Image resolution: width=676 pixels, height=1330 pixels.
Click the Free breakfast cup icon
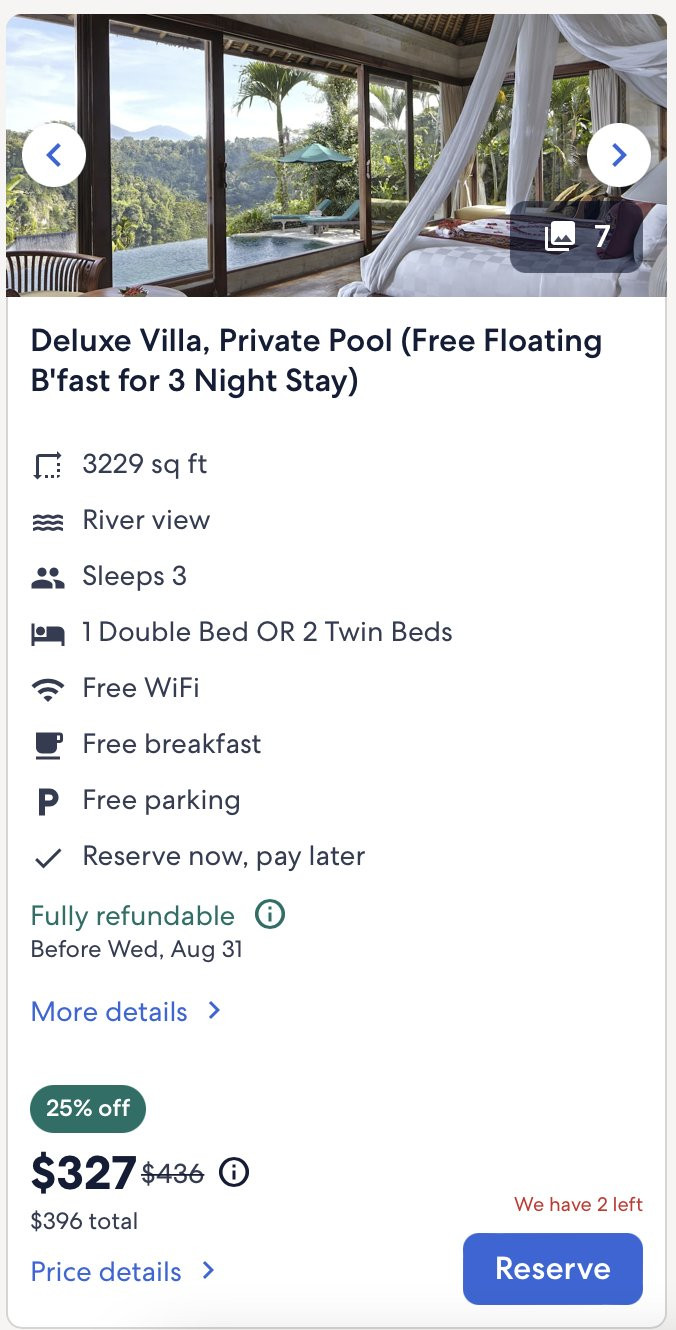tap(48, 745)
